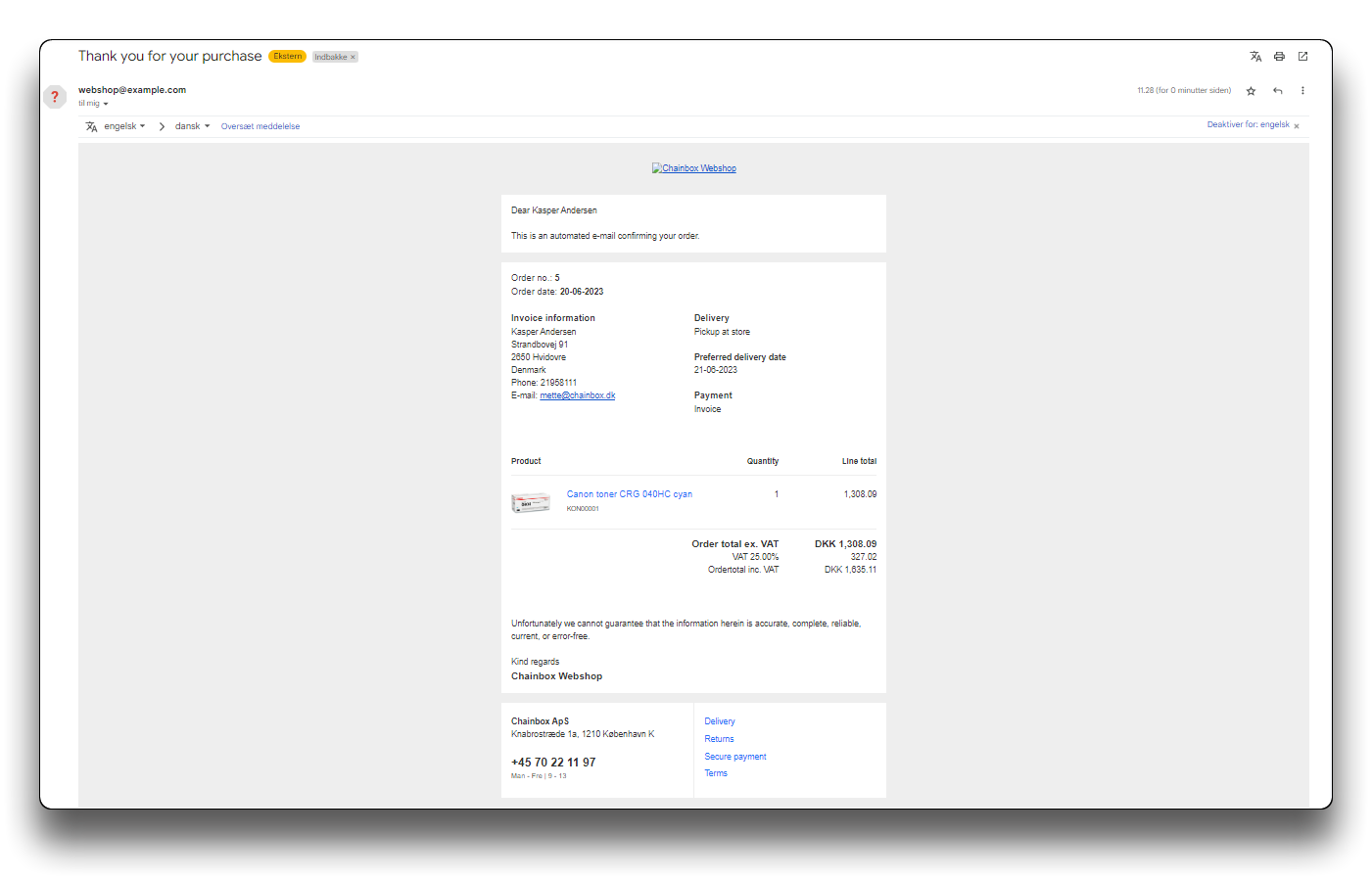
Task: Expand the 'til mig' recipient details
Action: (x=105, y=104)
